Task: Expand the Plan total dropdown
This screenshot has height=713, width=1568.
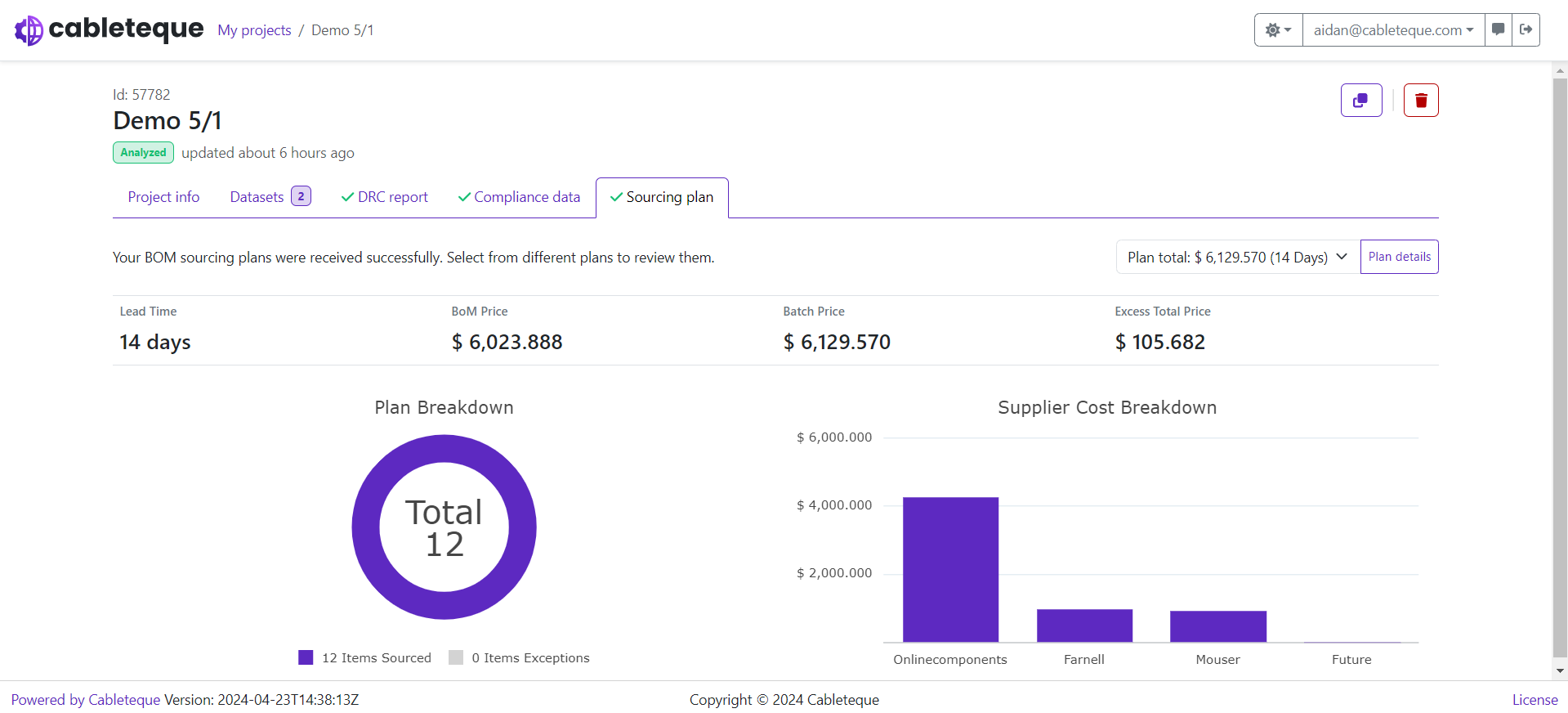Action: (1237, 258)
